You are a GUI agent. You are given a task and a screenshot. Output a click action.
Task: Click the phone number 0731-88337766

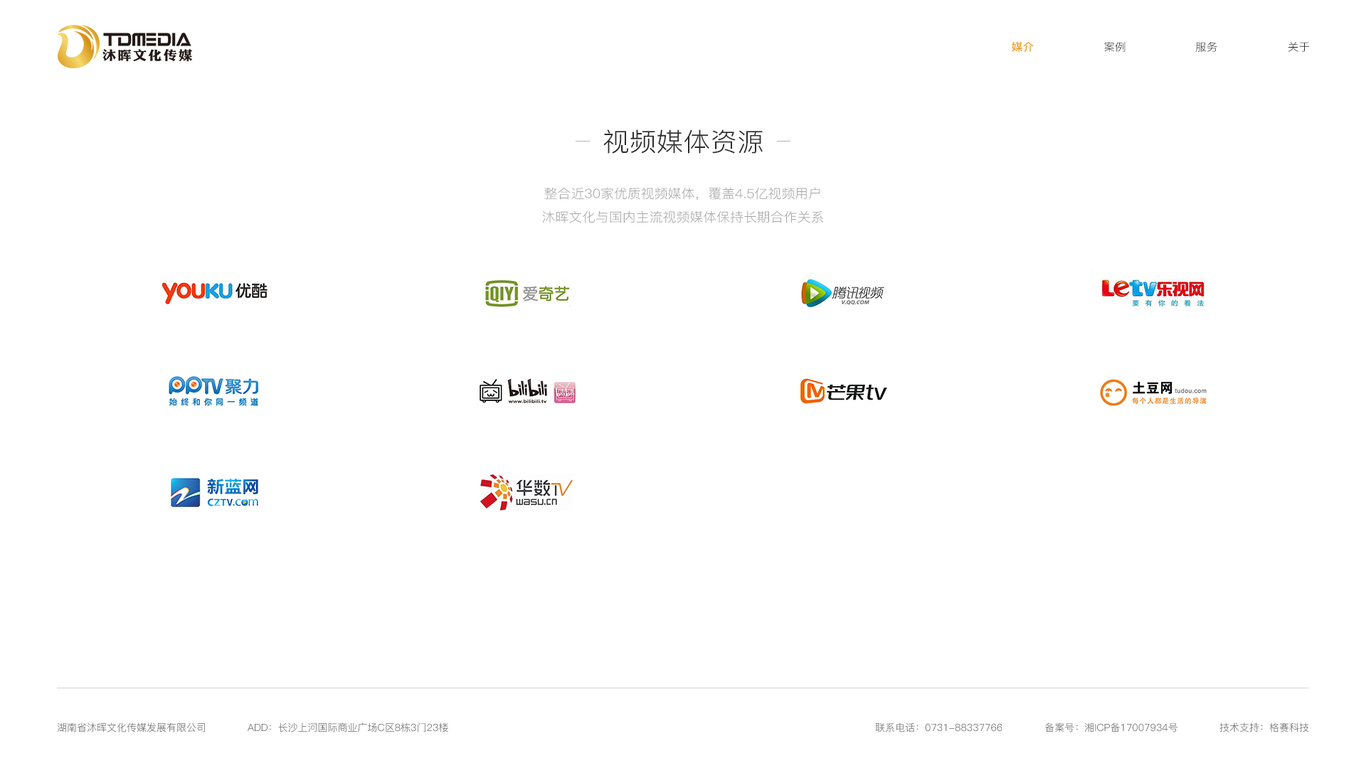point(963,728)
